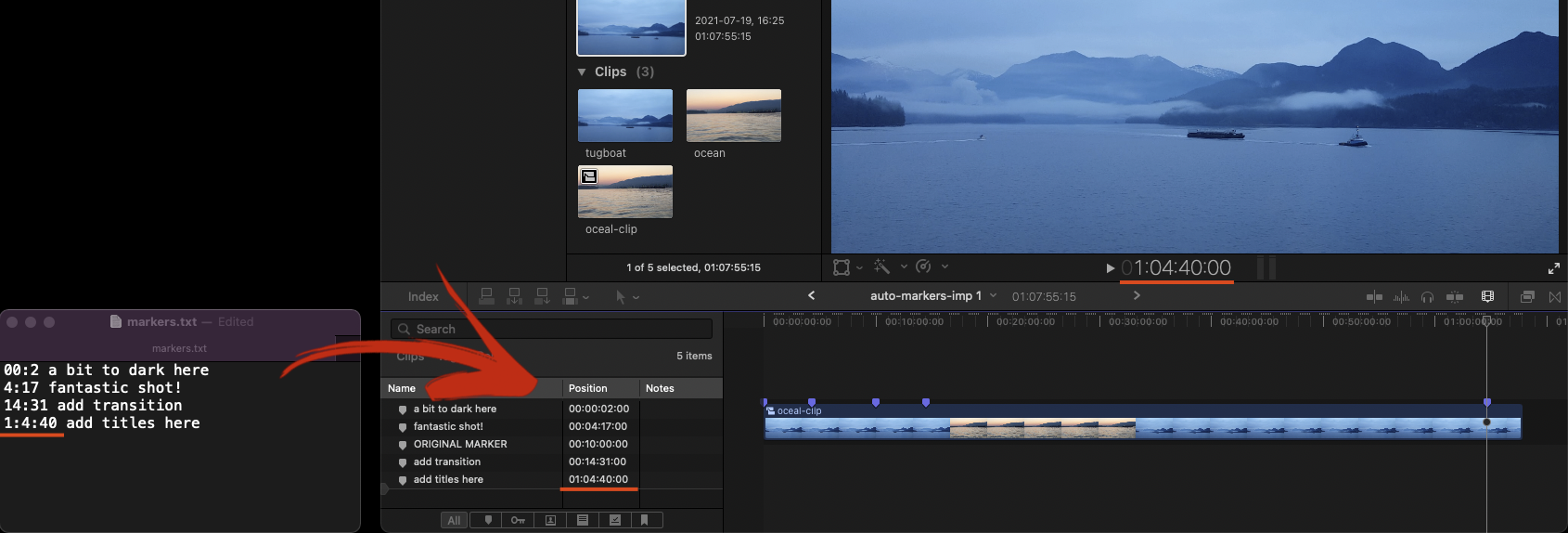Filter index by incomplete to-do items icon

pos(583,520)
